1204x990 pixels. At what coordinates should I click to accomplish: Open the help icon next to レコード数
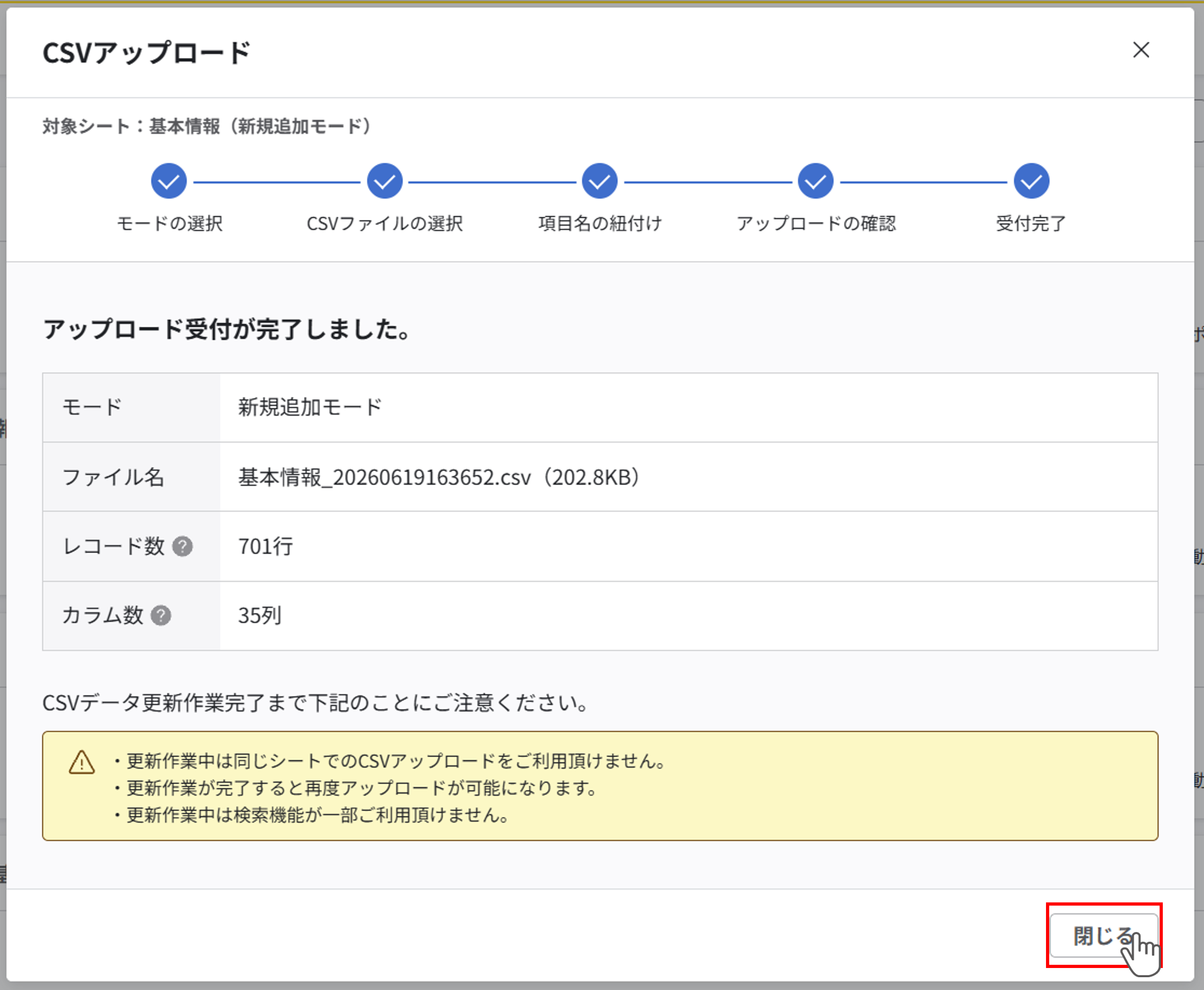pos(182,546)
